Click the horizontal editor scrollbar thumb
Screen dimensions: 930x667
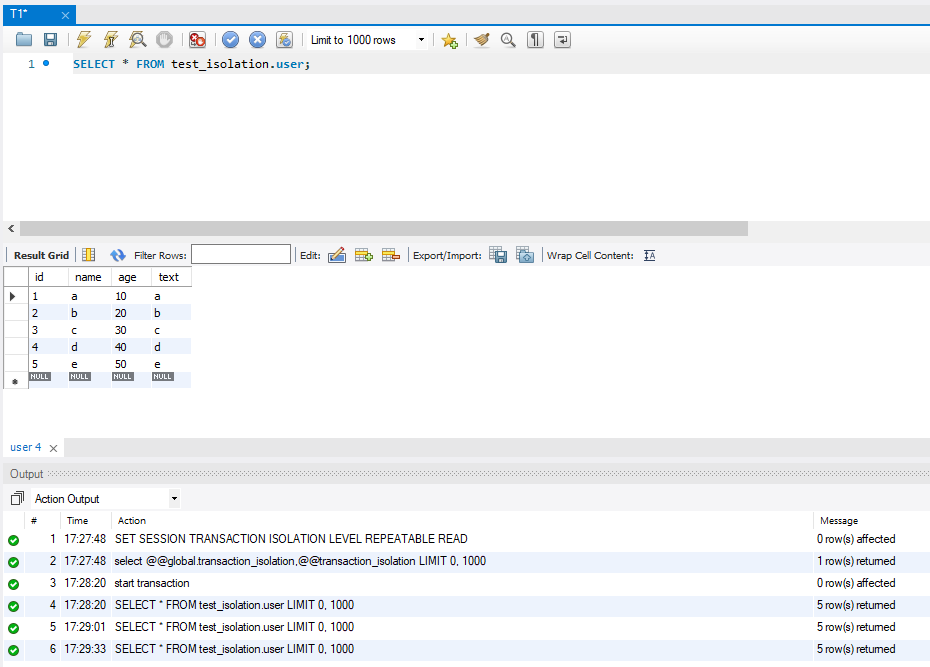(384, 228)
